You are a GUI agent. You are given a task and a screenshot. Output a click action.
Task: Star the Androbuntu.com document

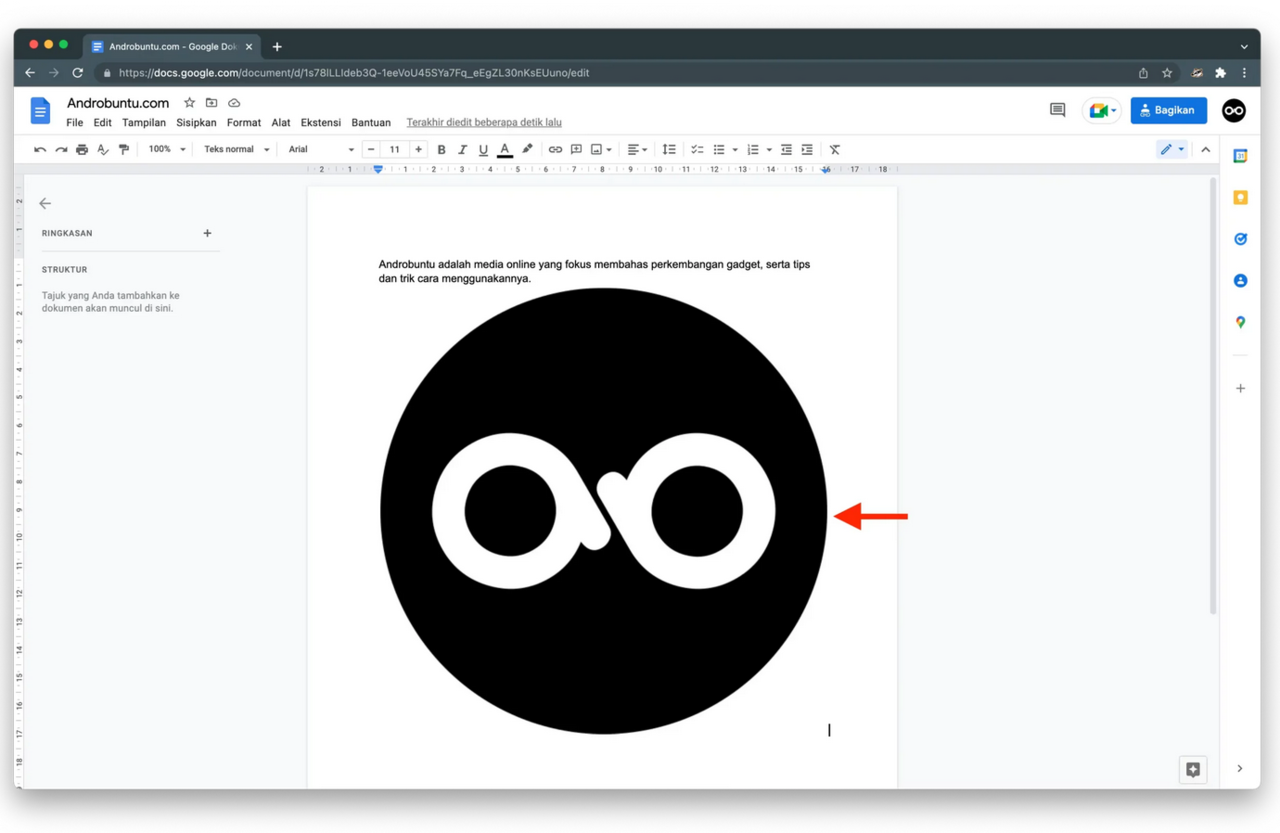click(x=189, y=103)
